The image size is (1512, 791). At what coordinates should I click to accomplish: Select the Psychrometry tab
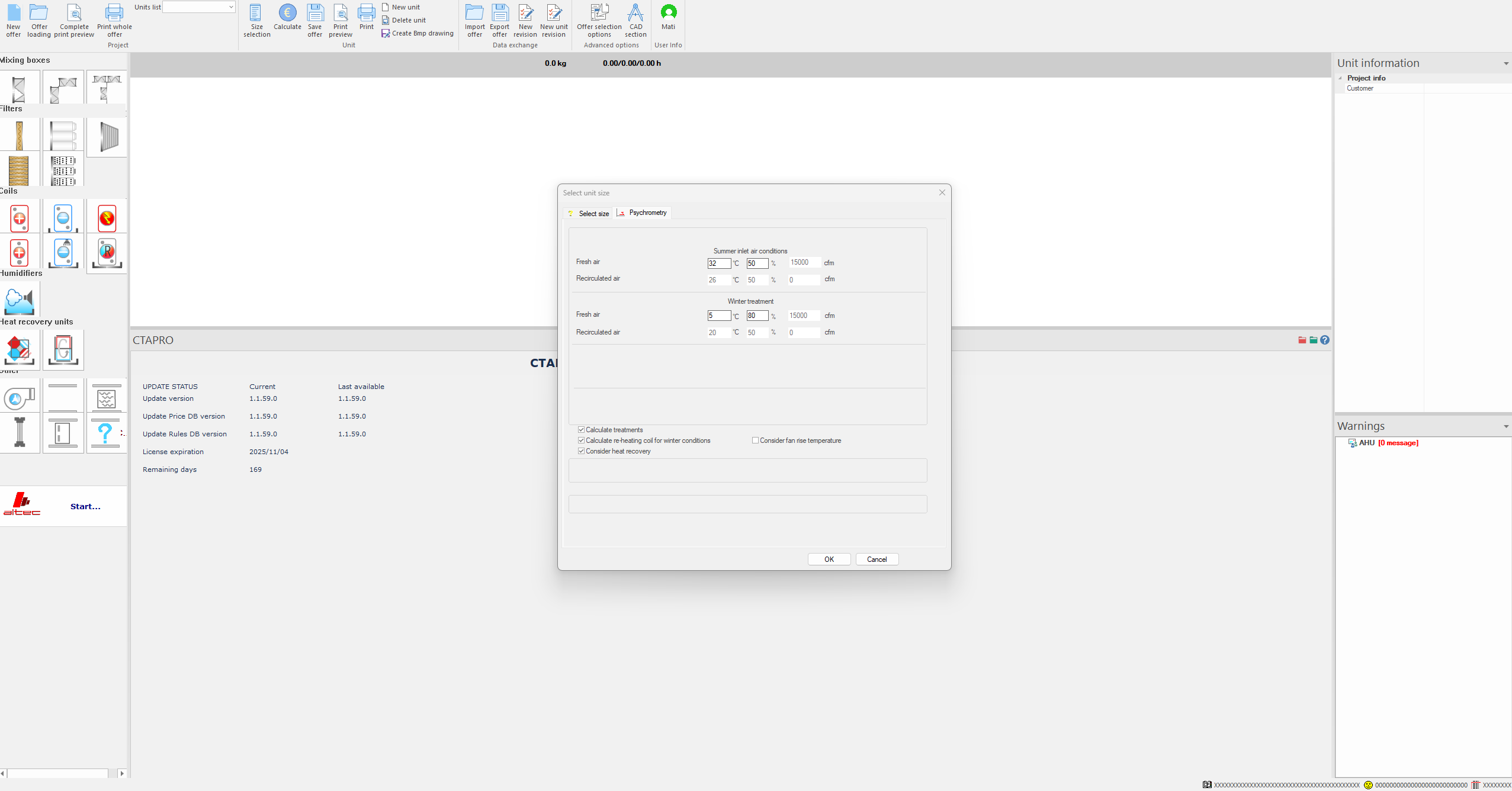642,213
